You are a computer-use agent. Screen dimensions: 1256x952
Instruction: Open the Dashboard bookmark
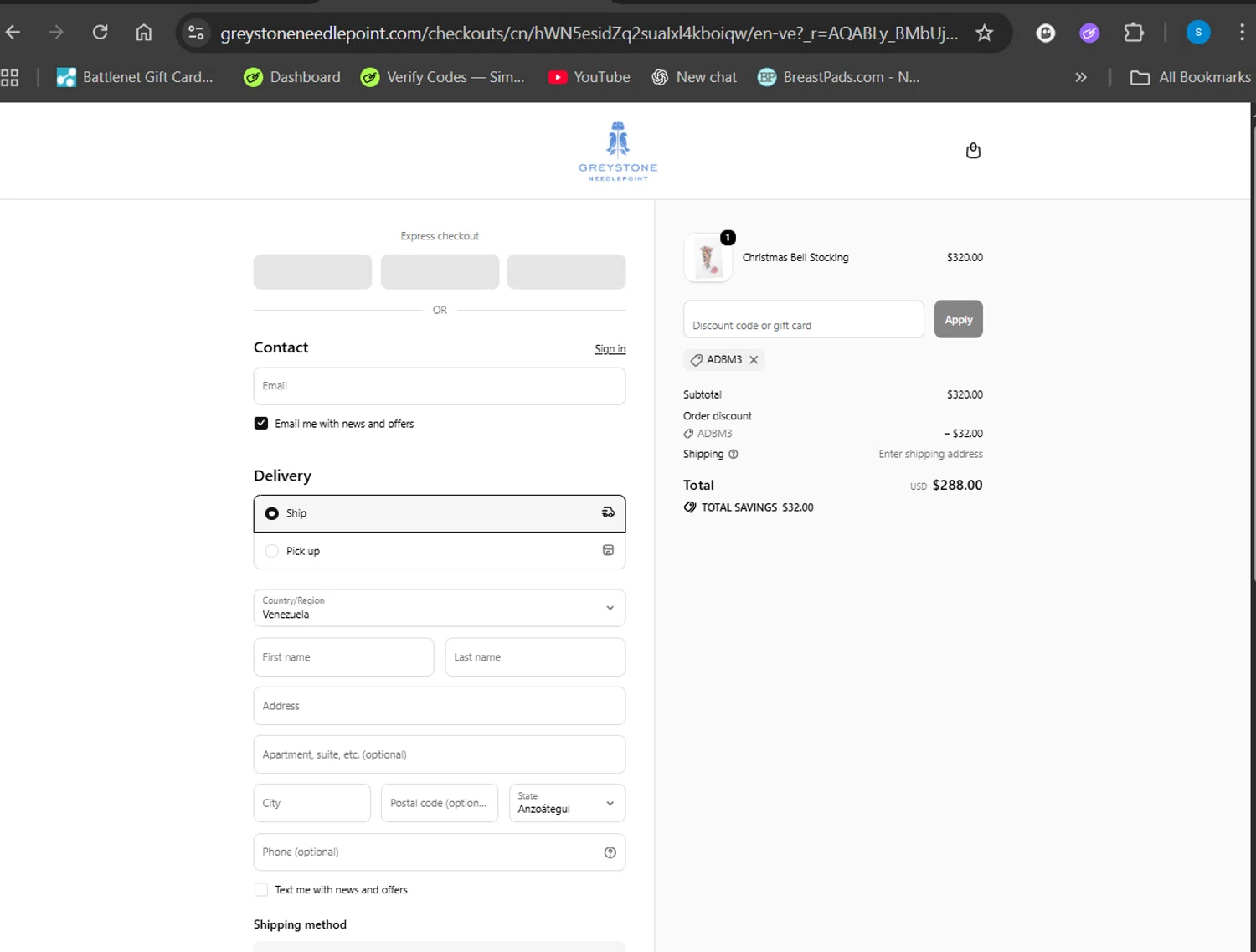[x=292, y=77]
